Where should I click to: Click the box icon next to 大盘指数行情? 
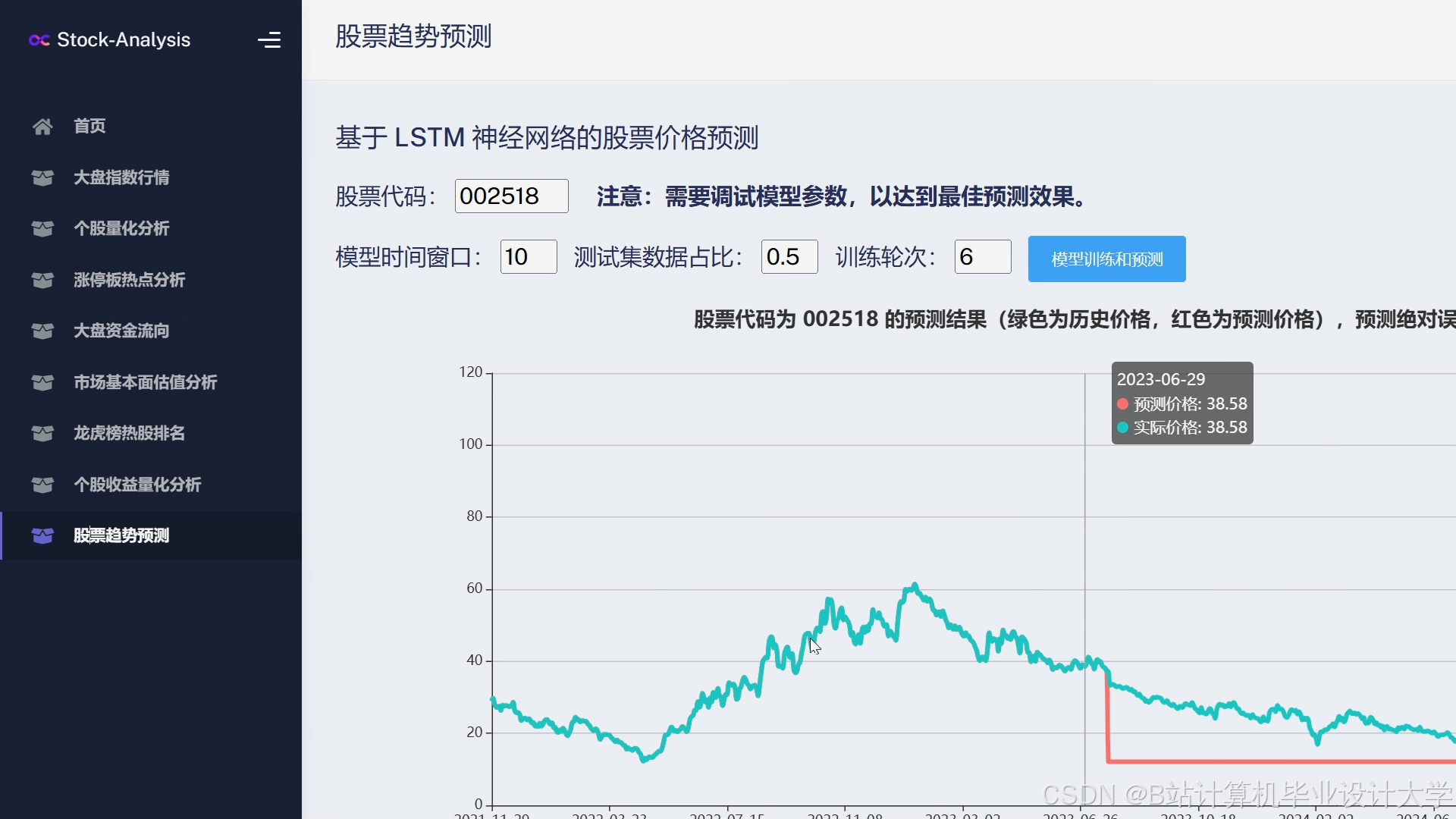pos(42,177)
